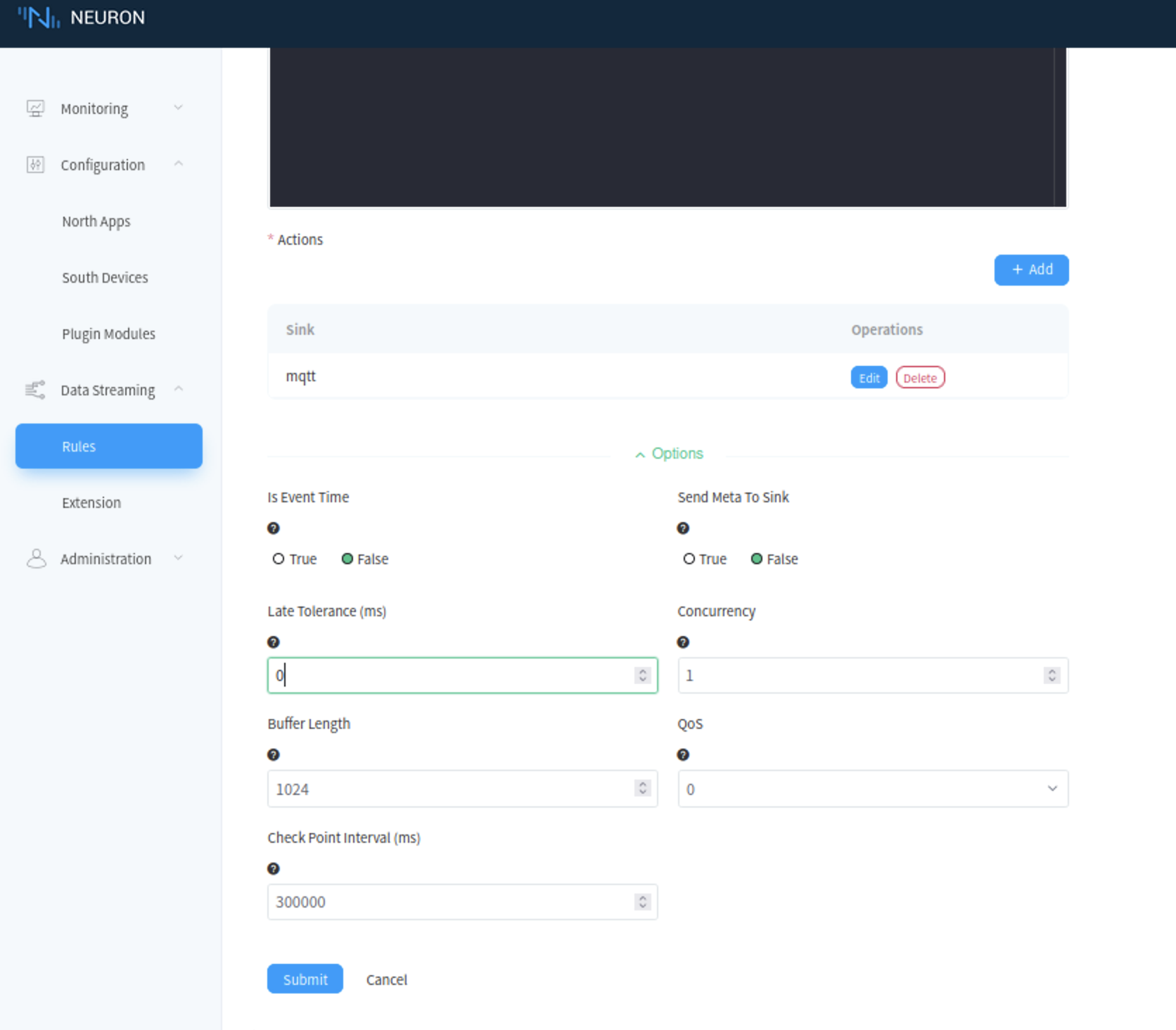Screen dimensions: 1176x1030
Task: Collapse the Options section
Action: click(669, 454)
